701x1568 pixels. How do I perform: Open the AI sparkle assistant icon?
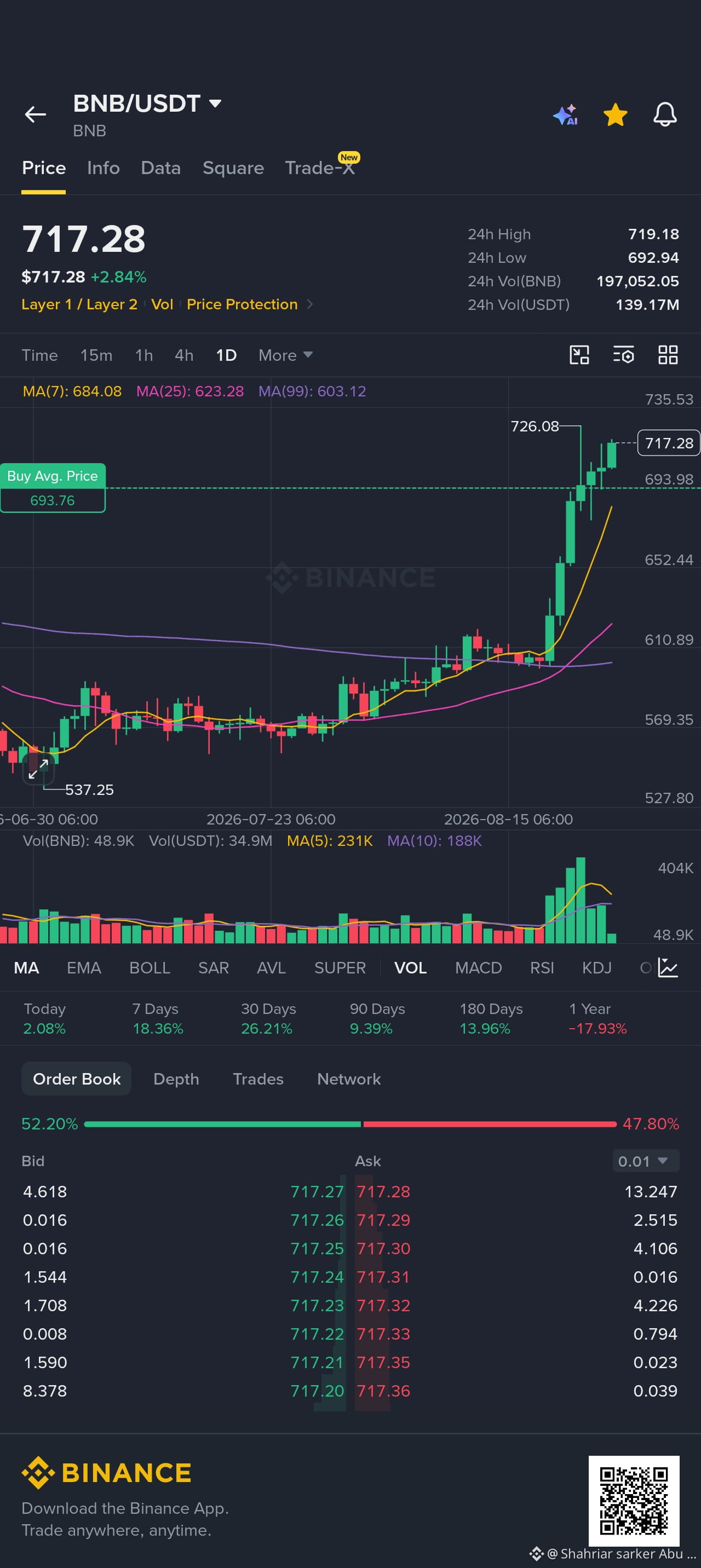[x=565, y=114]
